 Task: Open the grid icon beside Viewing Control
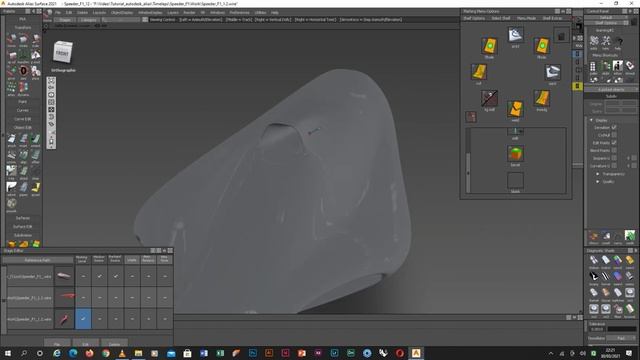(x=145, y=19)
